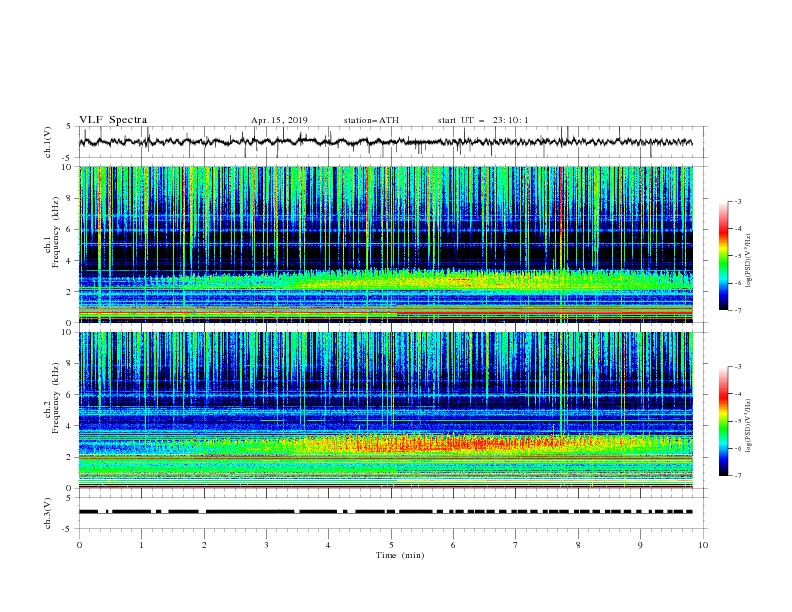Click the ch.1 spectrogram color scale bar
792x612 pixels.
point(724,256)
